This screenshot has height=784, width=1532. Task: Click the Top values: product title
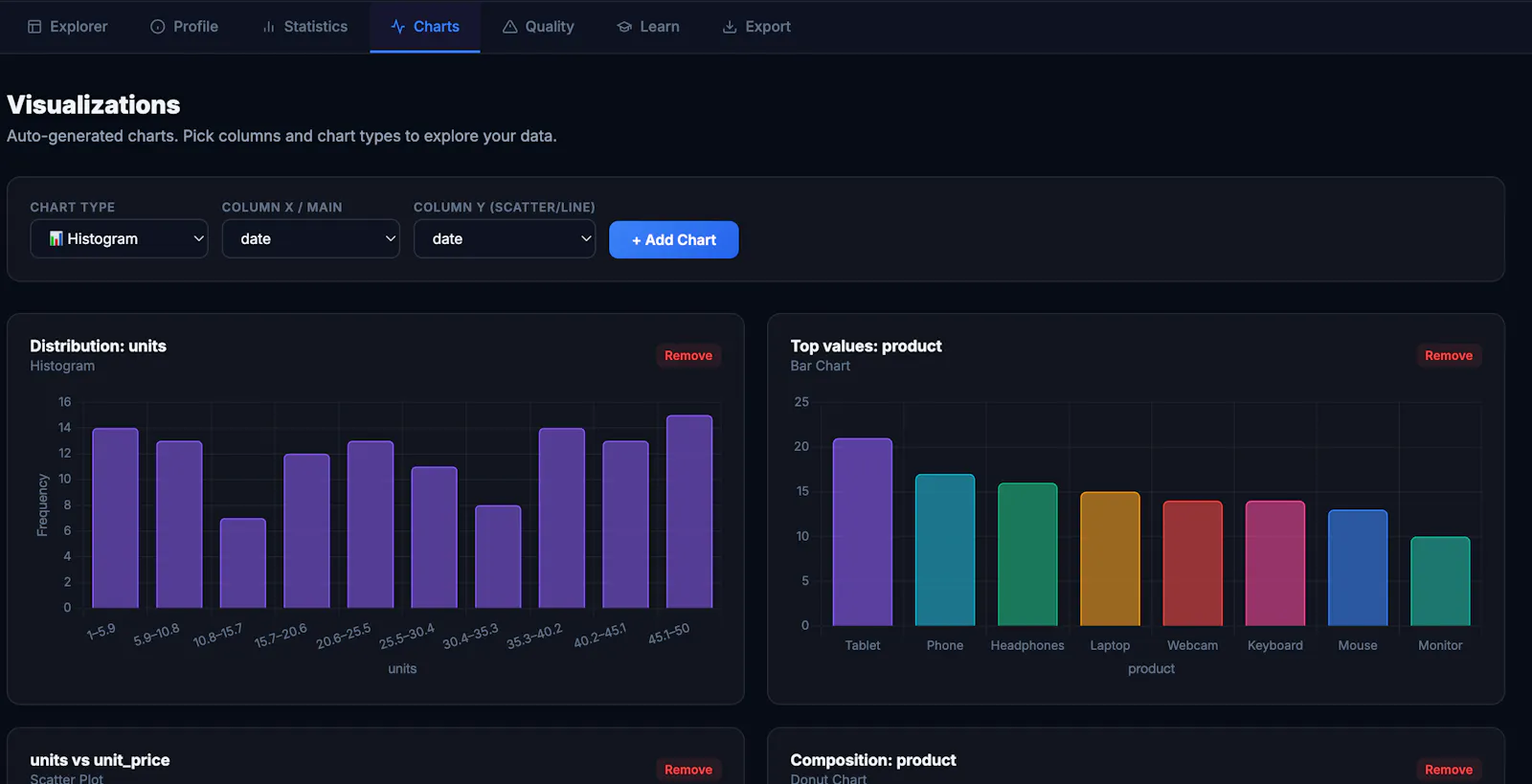[866, 346]
